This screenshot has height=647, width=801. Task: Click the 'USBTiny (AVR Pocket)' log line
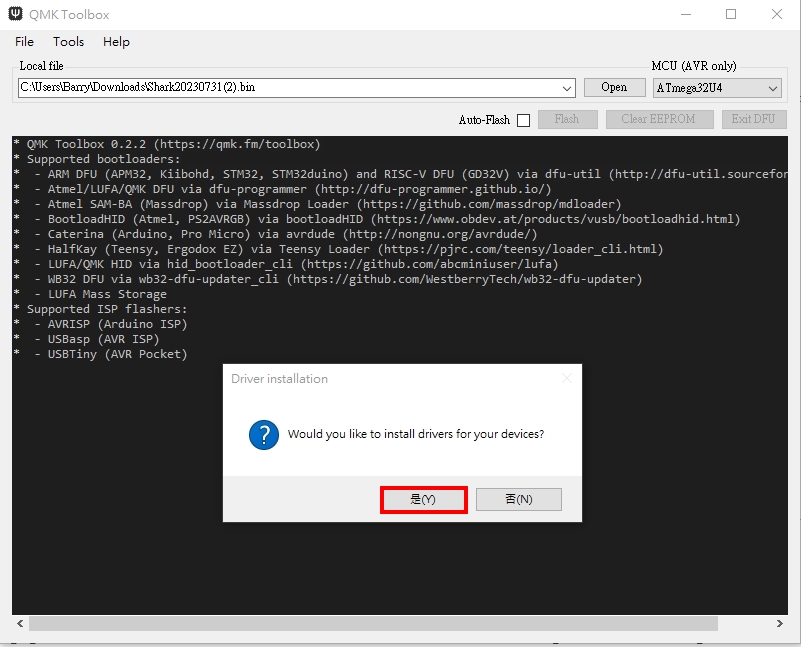[x=101, y=354]
